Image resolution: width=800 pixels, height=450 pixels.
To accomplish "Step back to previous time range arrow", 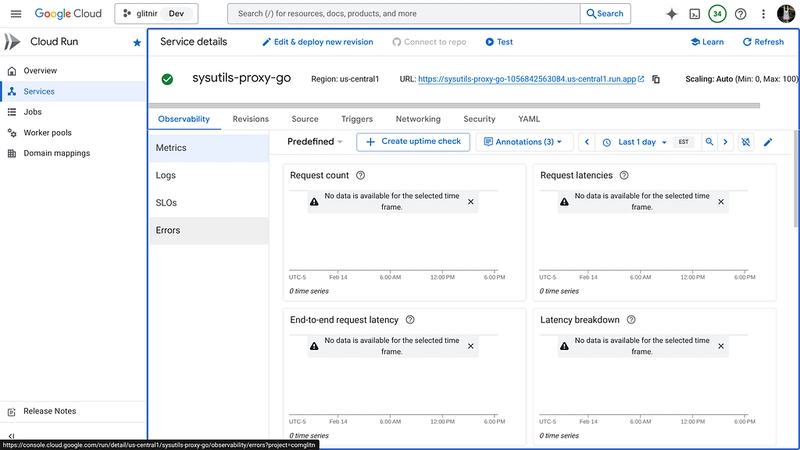I will 587,142.
